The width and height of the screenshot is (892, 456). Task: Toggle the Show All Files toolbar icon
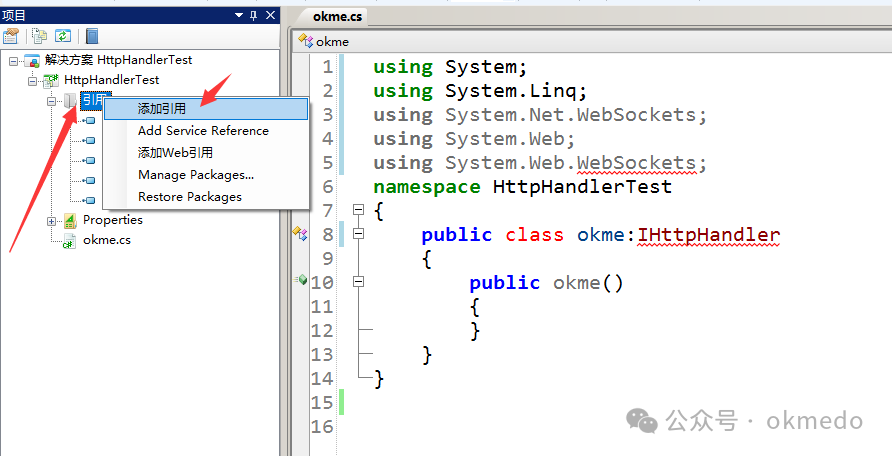[x=39, y=36]
